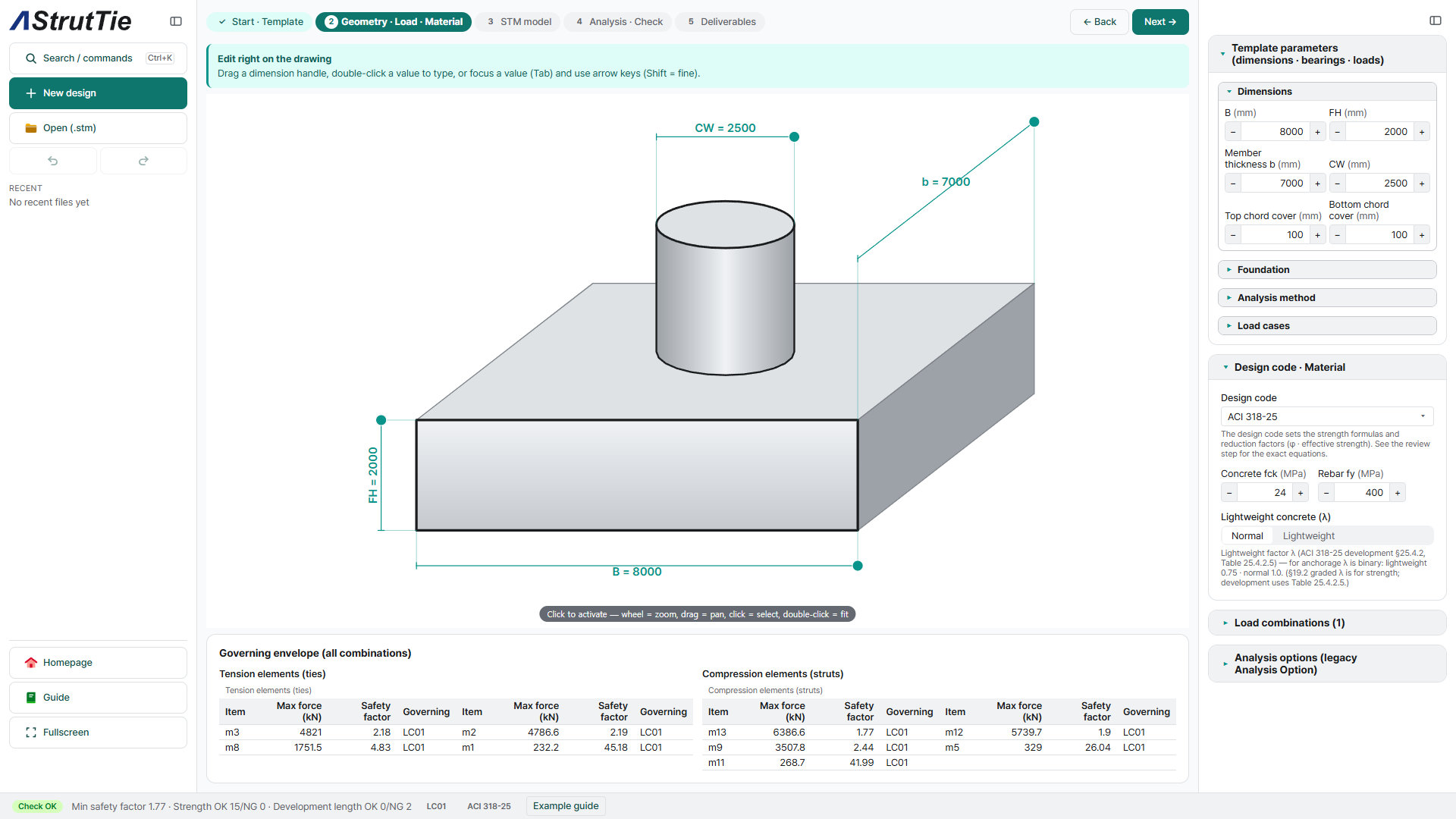The image size is (1456, 819).
Task: Open the Homepage link
Action: click(98, 663)
